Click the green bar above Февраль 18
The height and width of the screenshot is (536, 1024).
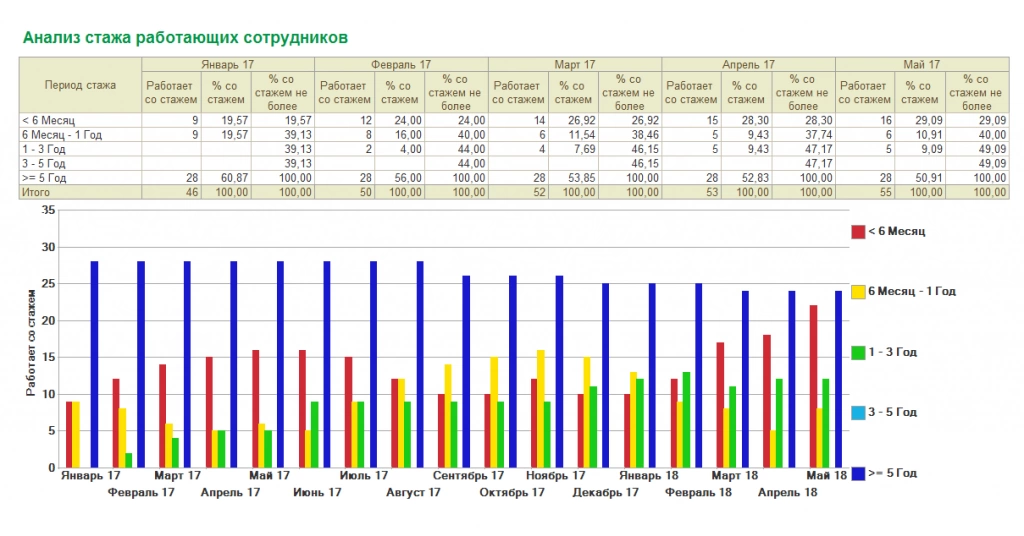[686, 420]
